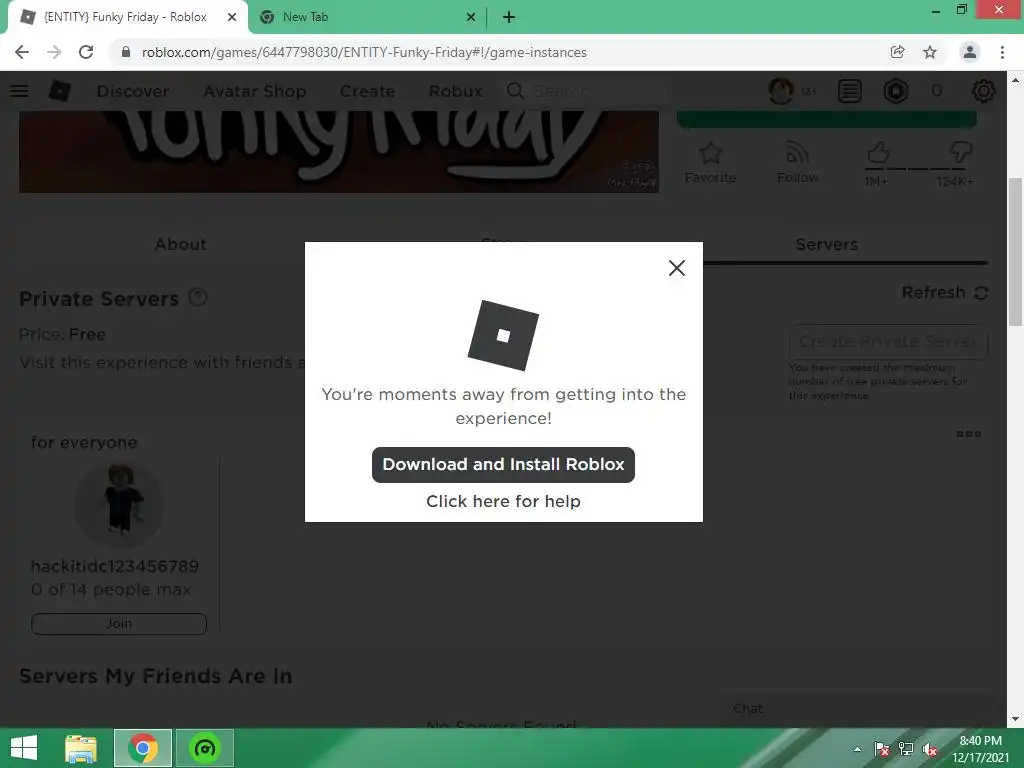Screen dimensions: 1024x768
Task: Click the Action Center flag tray icon
Action: 882,750
